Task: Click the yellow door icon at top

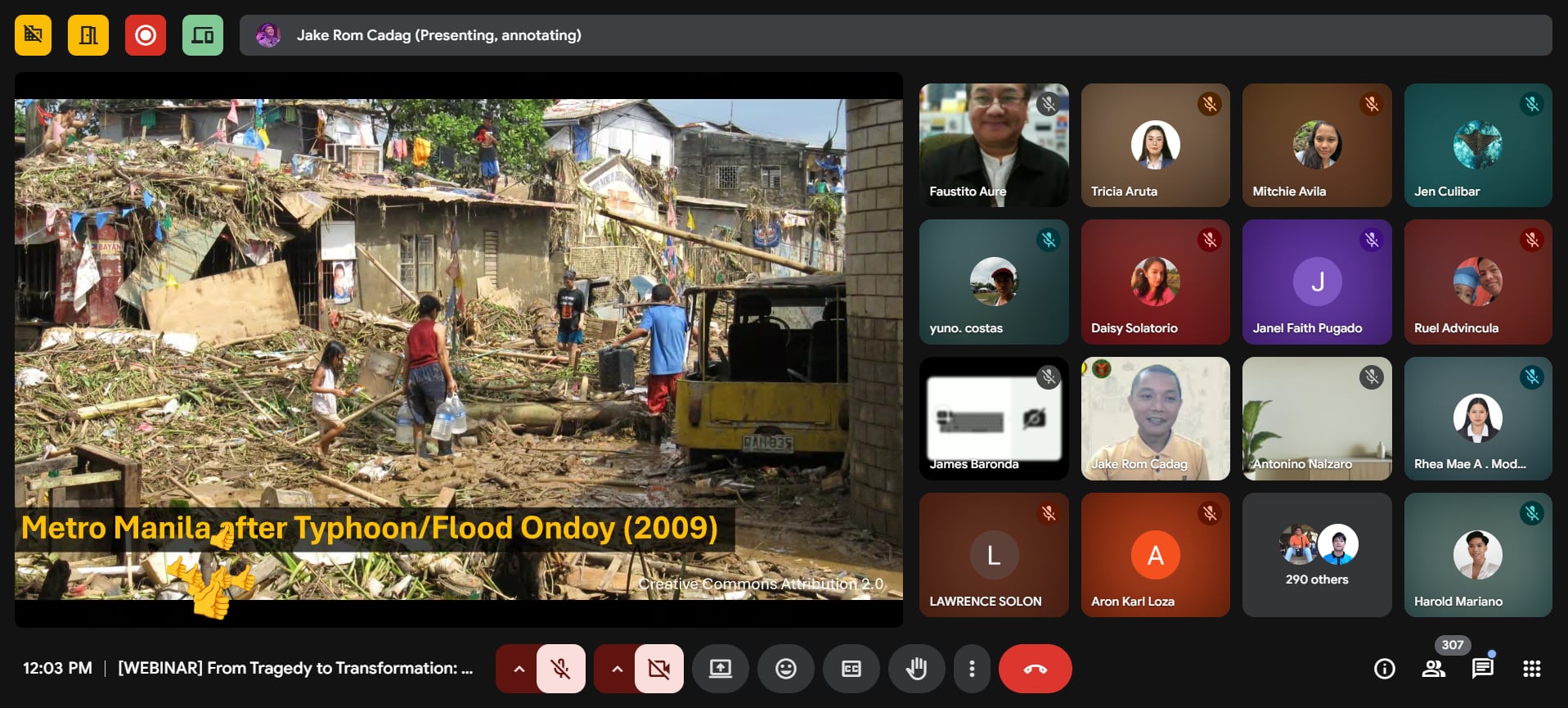Action: [x=88, y=35]
